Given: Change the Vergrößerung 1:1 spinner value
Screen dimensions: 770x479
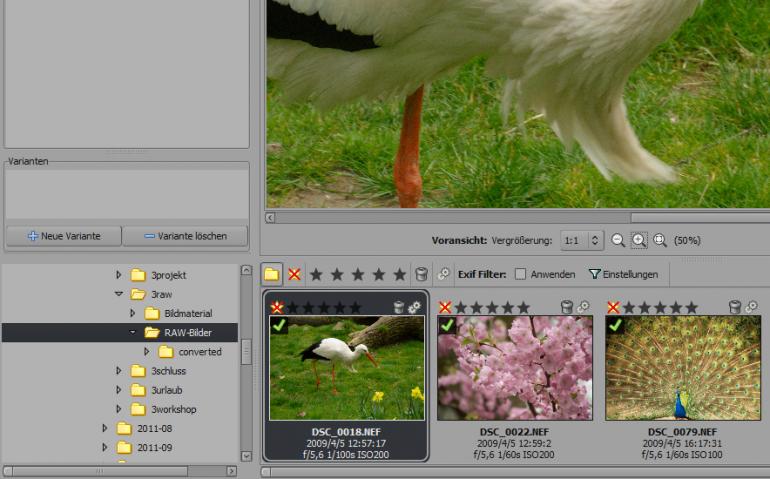Looking at the screenshot, I should coord(595,240).
